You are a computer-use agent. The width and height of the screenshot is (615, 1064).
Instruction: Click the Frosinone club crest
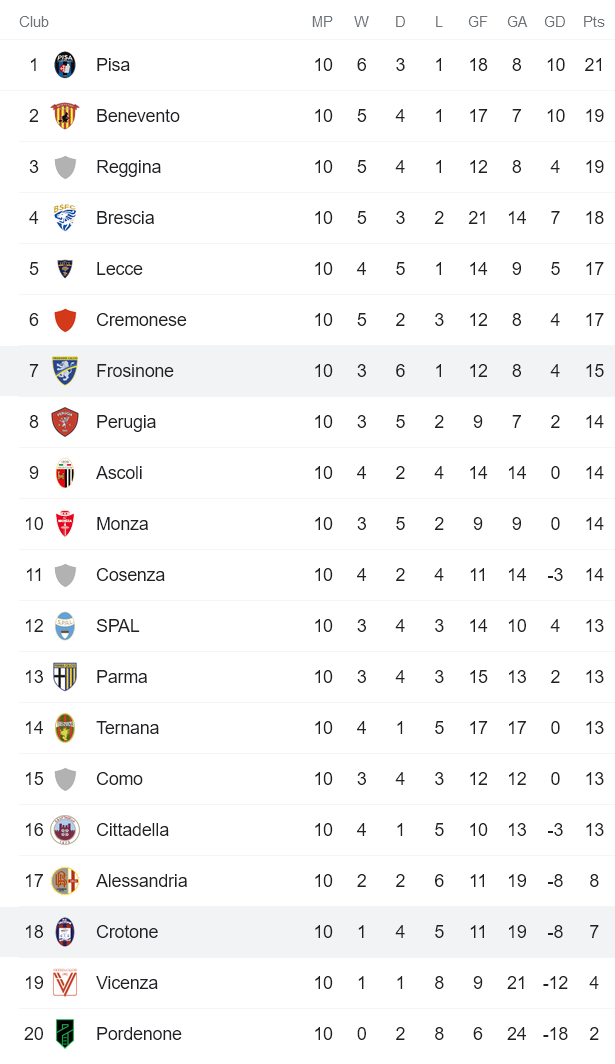coord(65,371)
